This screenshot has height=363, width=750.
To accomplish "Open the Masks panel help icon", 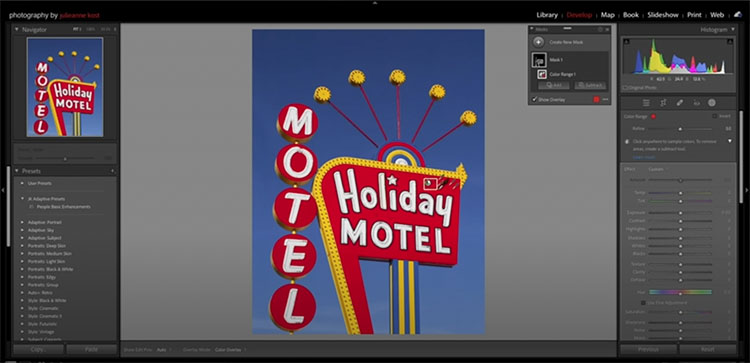I will point(601,29).
